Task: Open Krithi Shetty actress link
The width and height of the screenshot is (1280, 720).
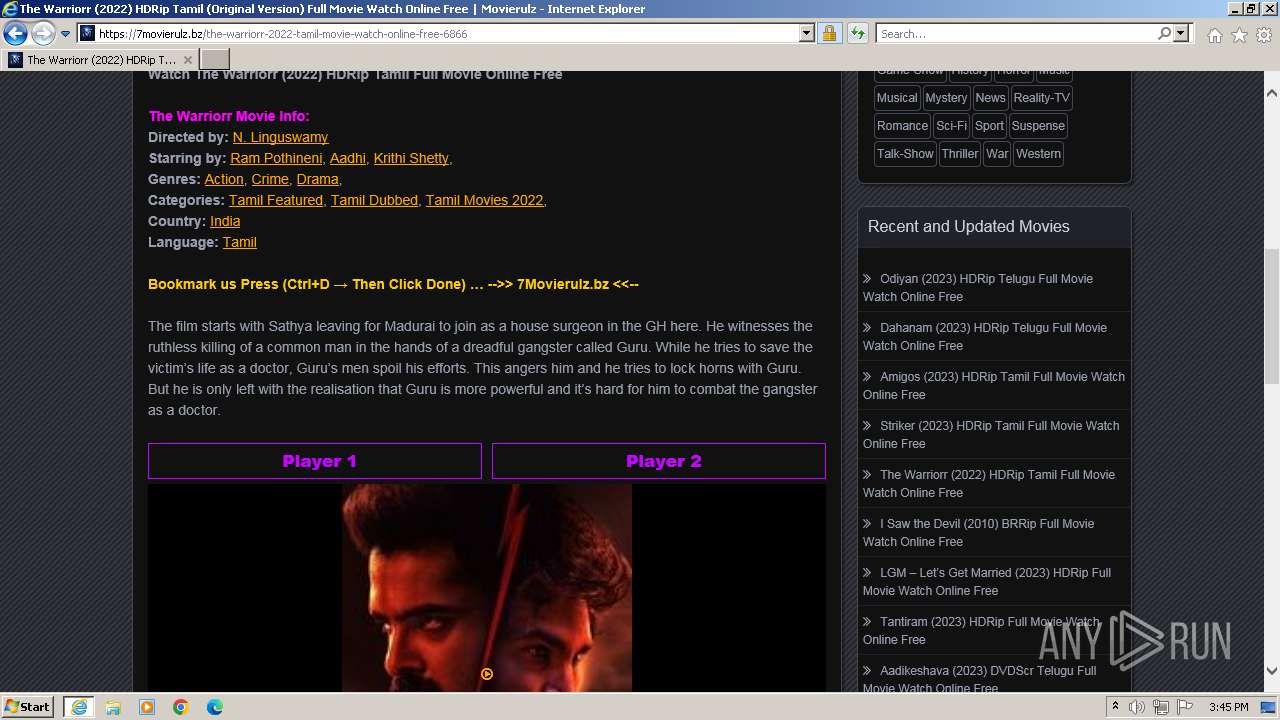Action: [411, 158]
